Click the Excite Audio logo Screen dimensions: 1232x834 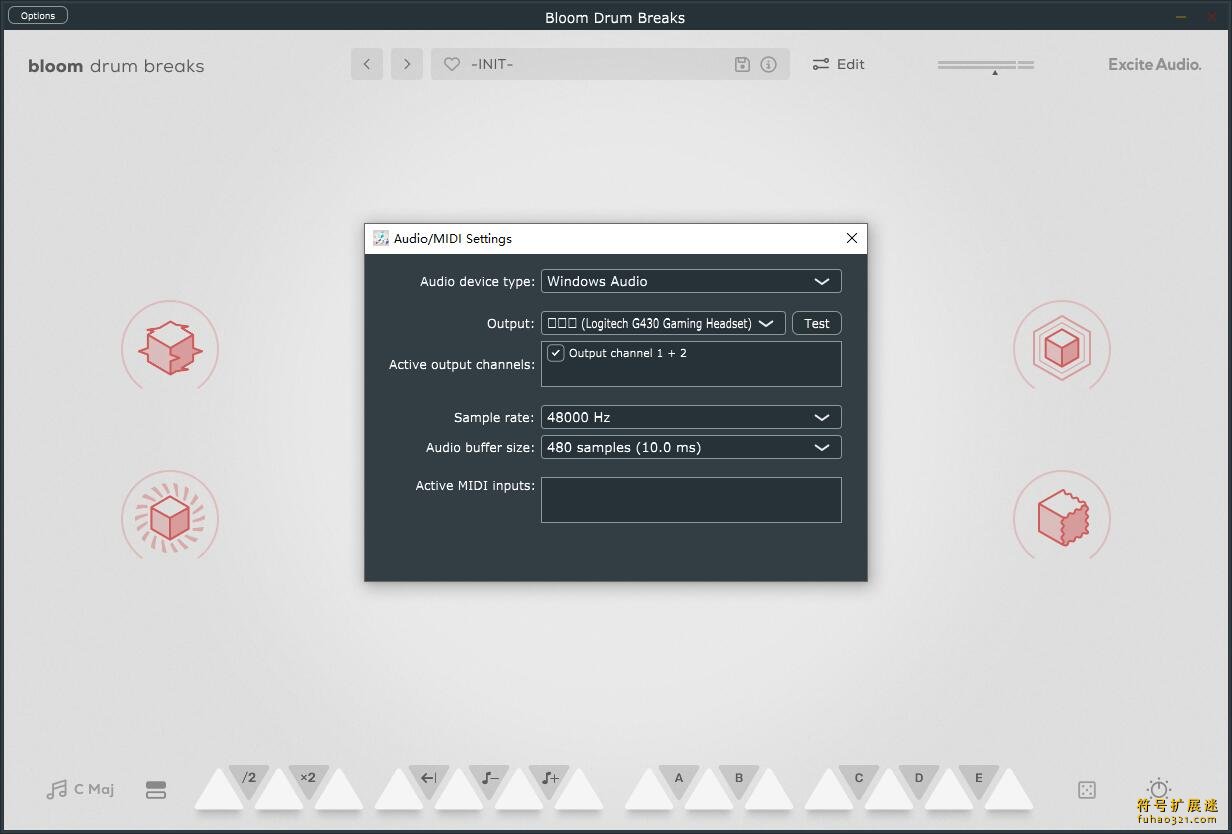[x=1154, y=64]
